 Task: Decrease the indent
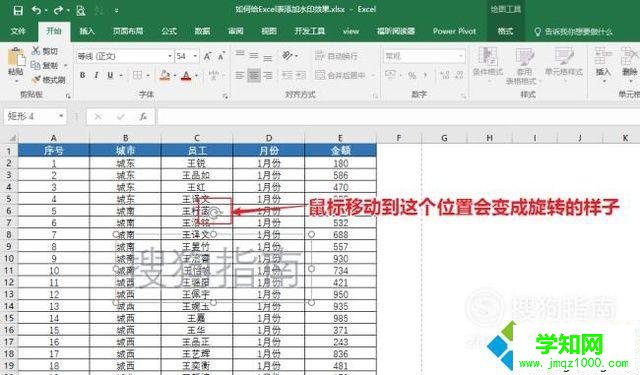pos(287,75)
